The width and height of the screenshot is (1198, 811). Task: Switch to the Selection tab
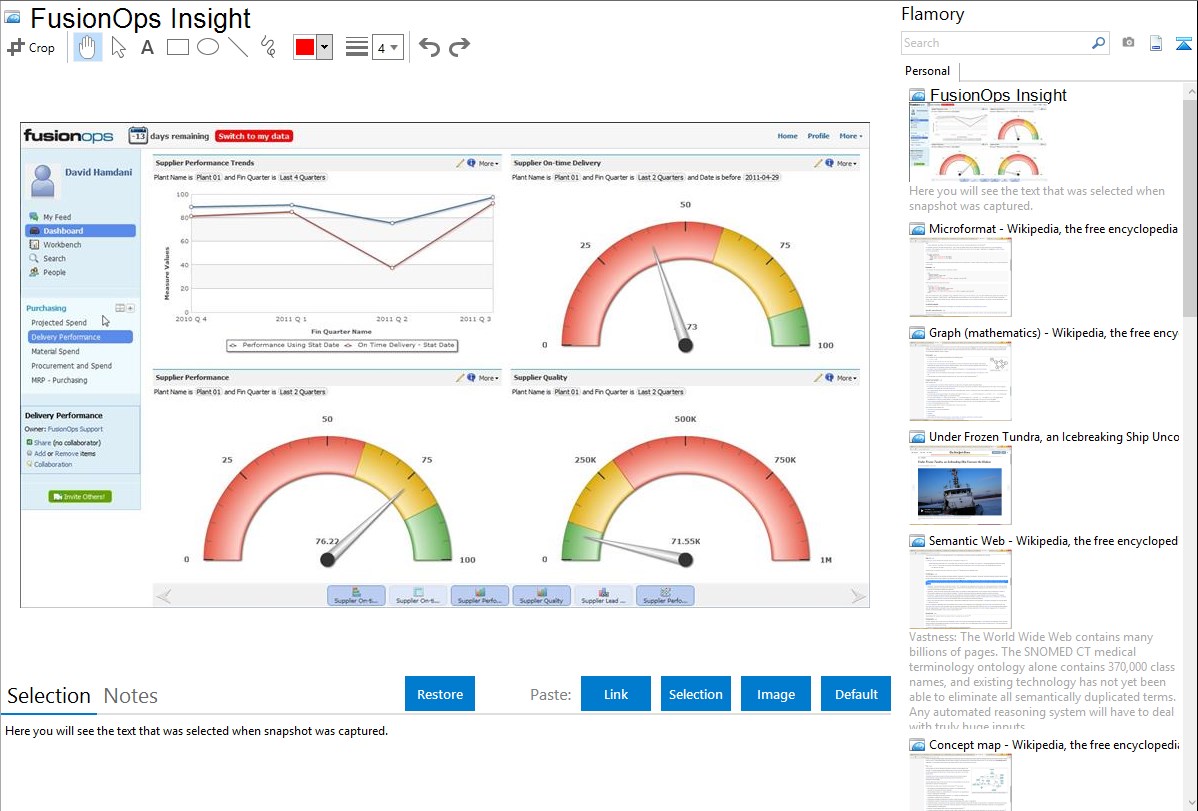pos(49,696)
